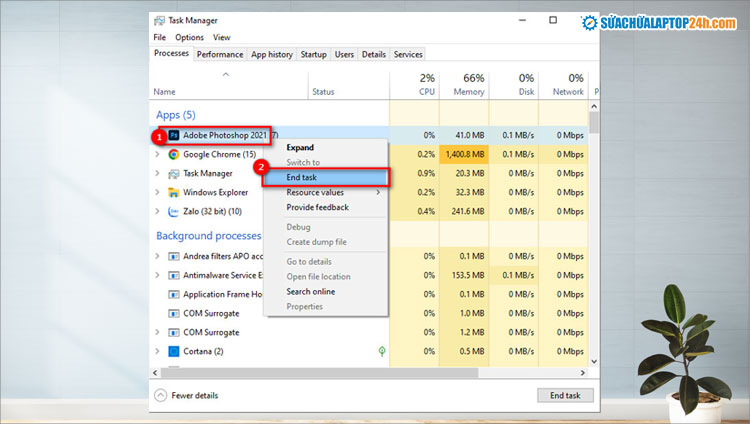Select the Processes tab

[171, 54]
